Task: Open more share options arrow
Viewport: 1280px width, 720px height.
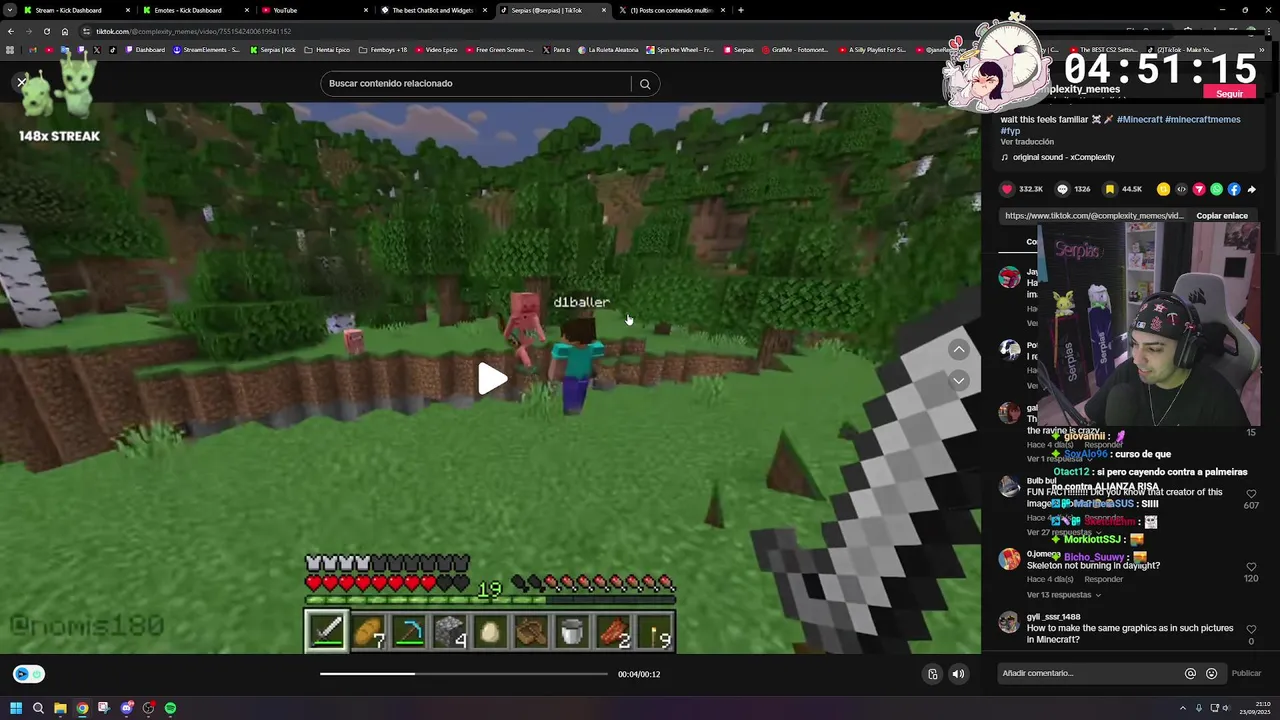Action: [1252, 189]
